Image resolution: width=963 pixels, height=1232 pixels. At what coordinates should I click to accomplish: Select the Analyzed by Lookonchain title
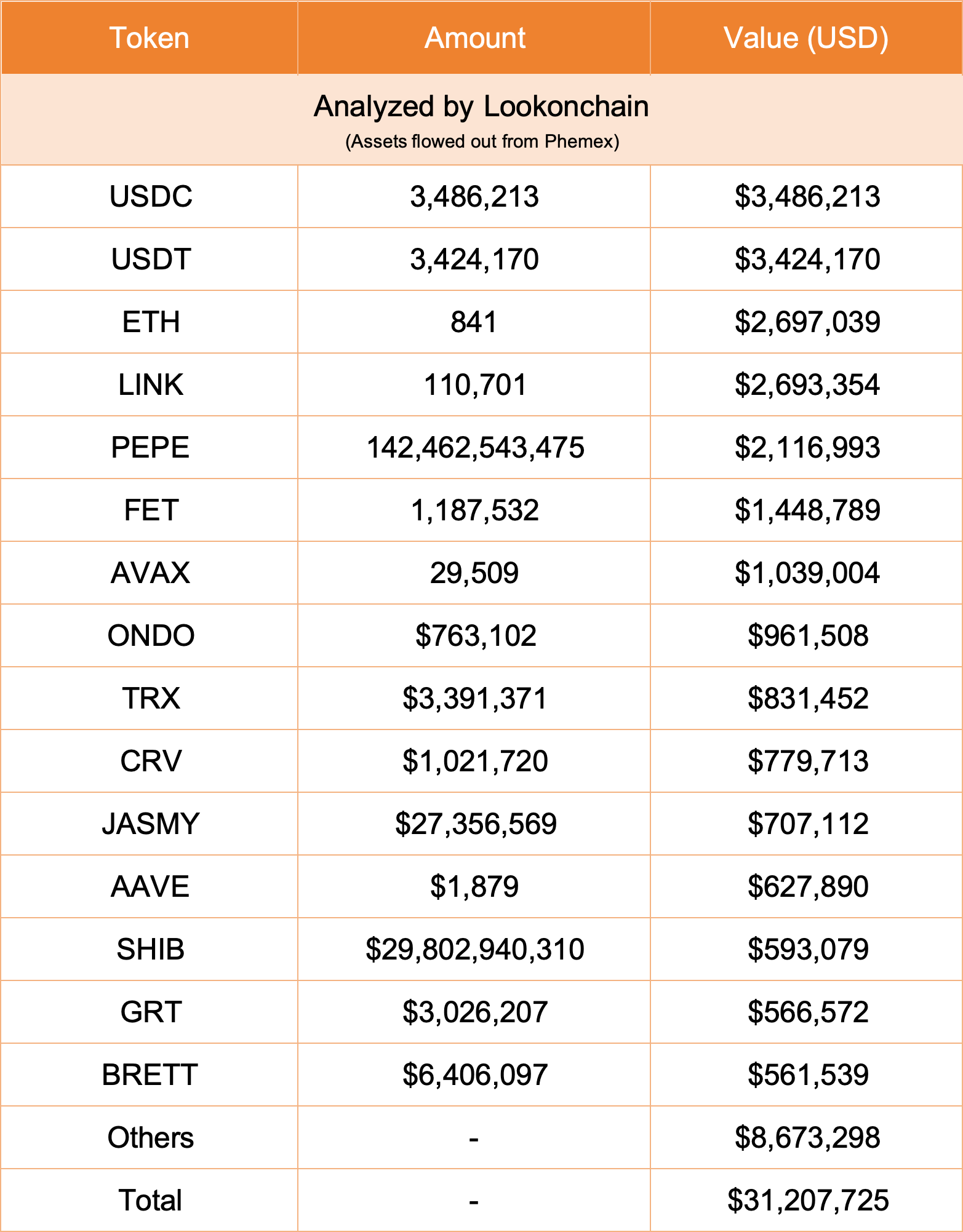[x=481, y=106]
